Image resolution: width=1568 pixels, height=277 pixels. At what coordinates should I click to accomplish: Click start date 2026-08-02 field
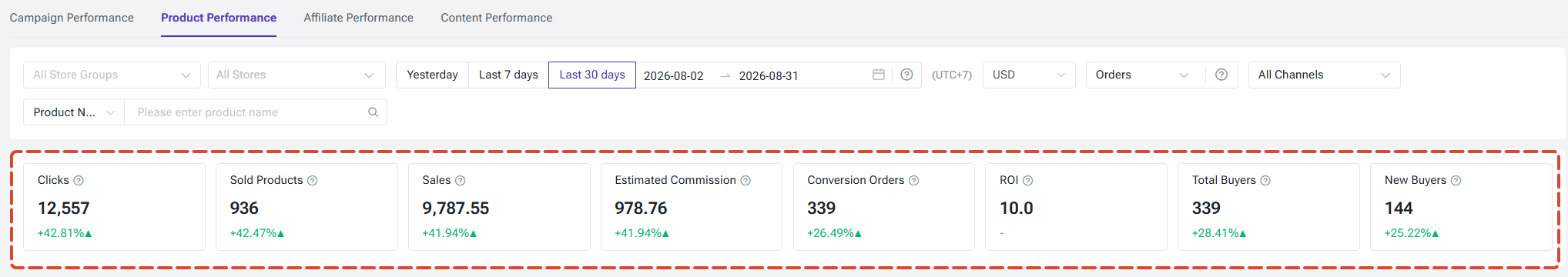[674, 75]
